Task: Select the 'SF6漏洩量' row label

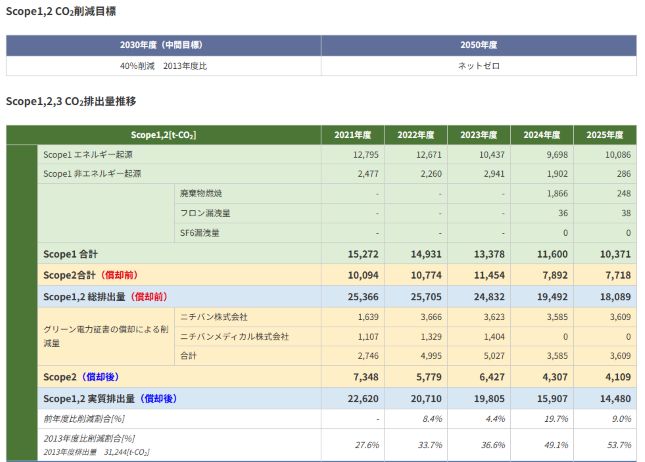Action: (200, 233)
